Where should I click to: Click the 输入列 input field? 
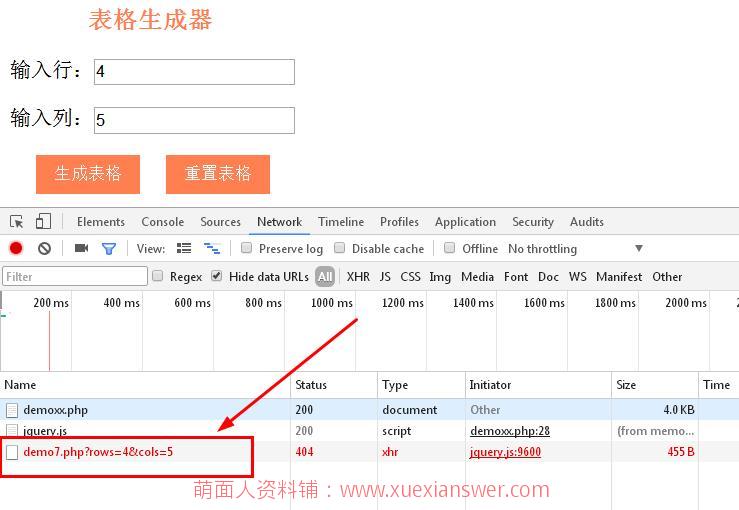click(x=194, y=121)
